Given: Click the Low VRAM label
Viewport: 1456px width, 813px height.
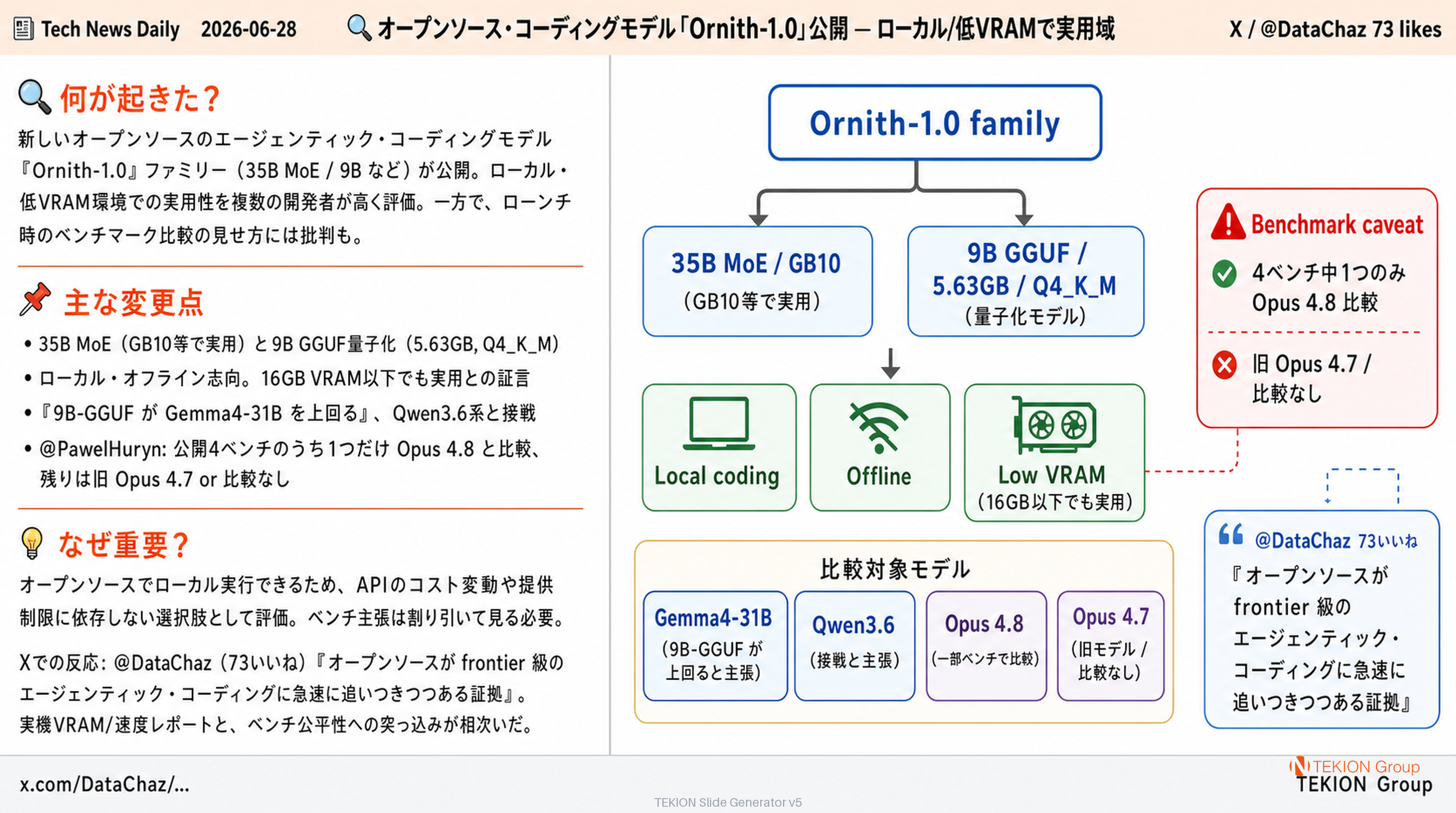Looking at the screenshot, I should (x=1051, y=475).
